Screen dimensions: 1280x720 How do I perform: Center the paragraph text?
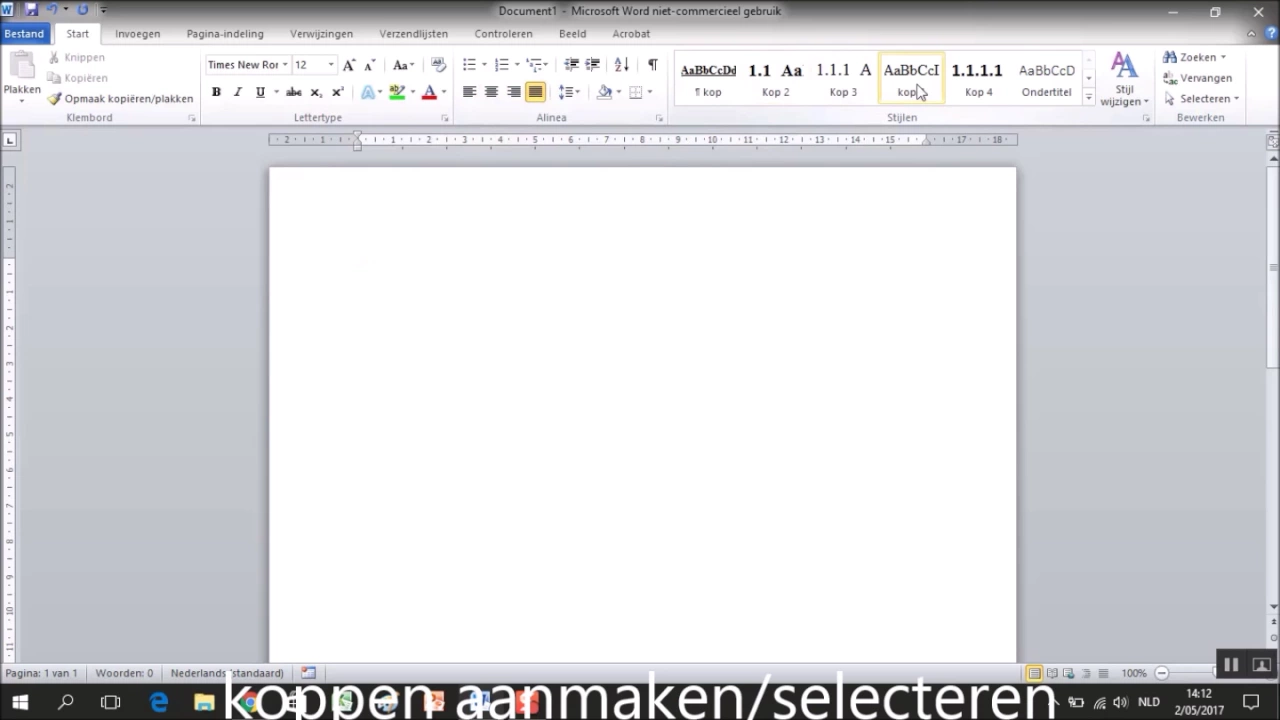(491, 92)
